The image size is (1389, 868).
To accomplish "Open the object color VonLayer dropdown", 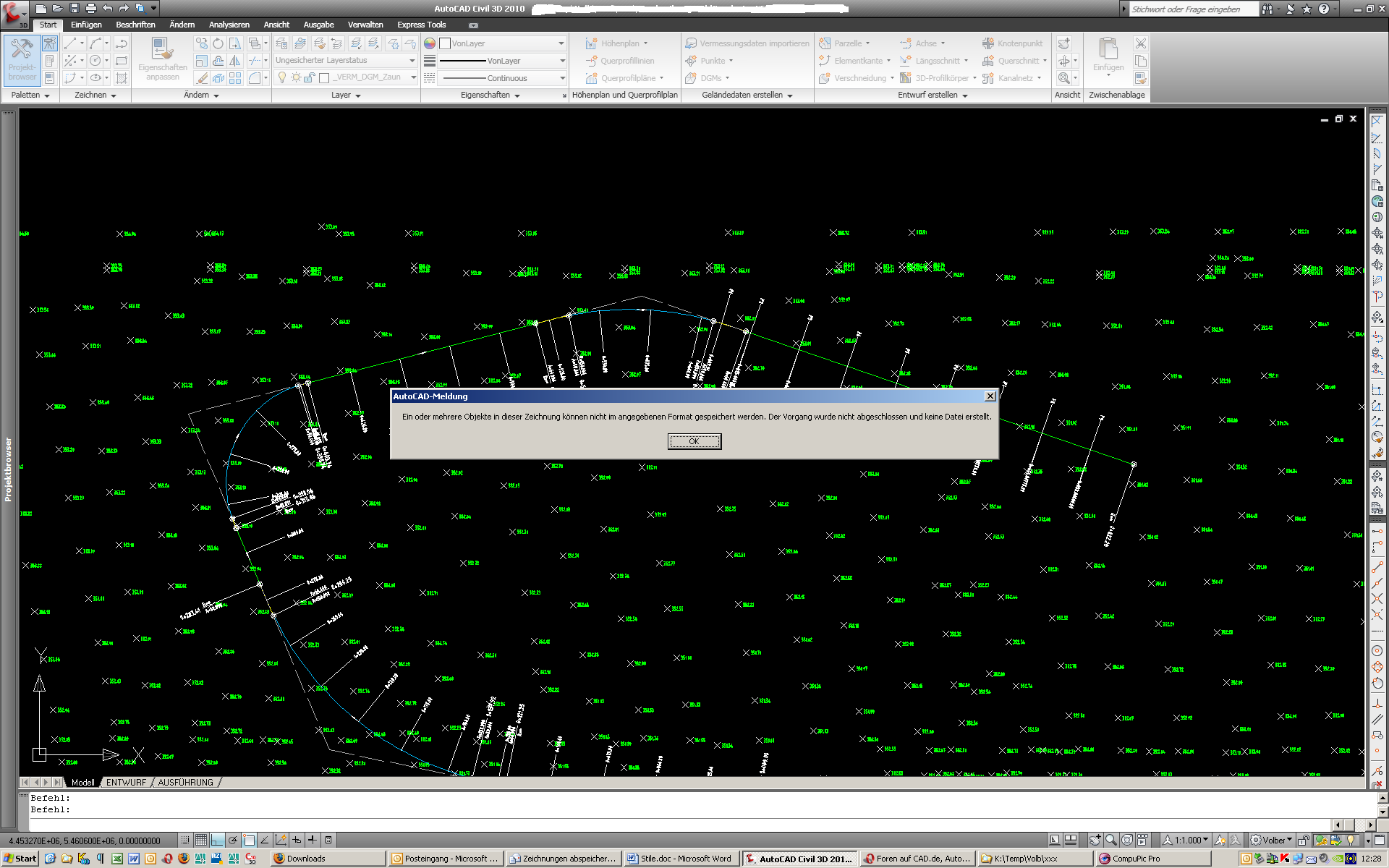I will (561, 43).
